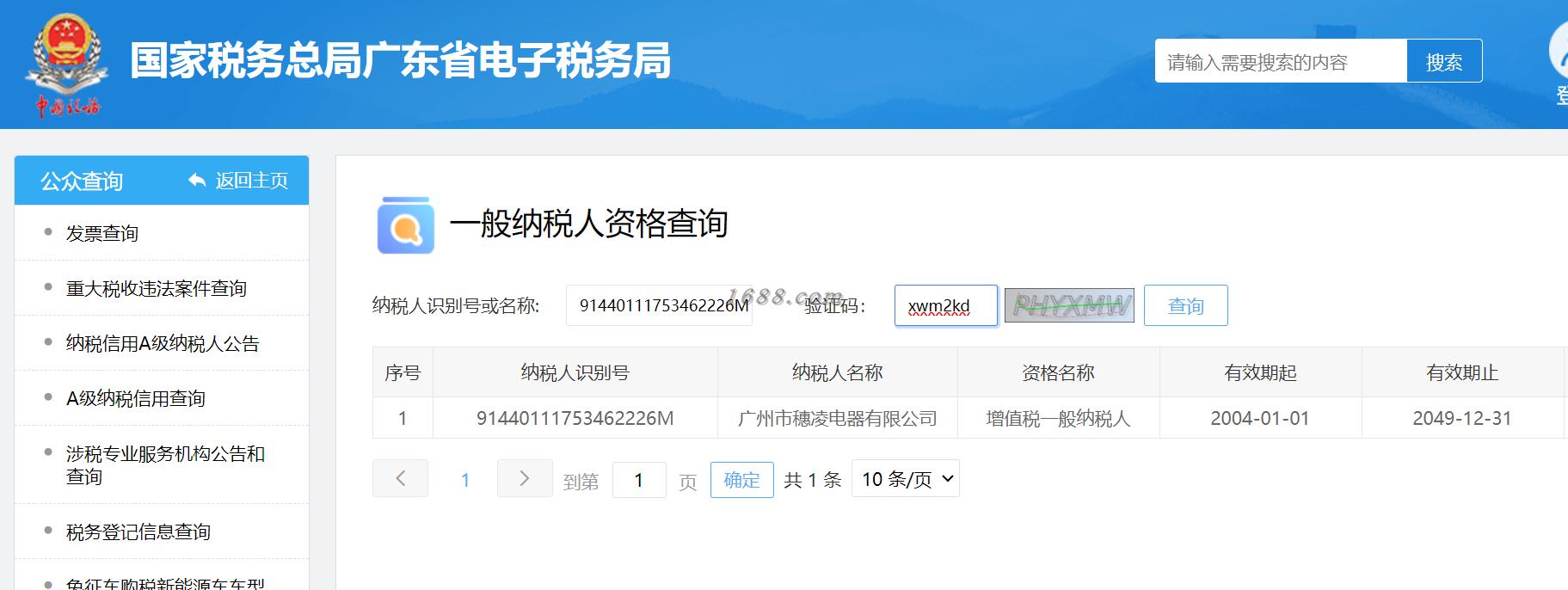Click the 公众查询 sidebar header

pyautogui.click(x=82, y=181)
